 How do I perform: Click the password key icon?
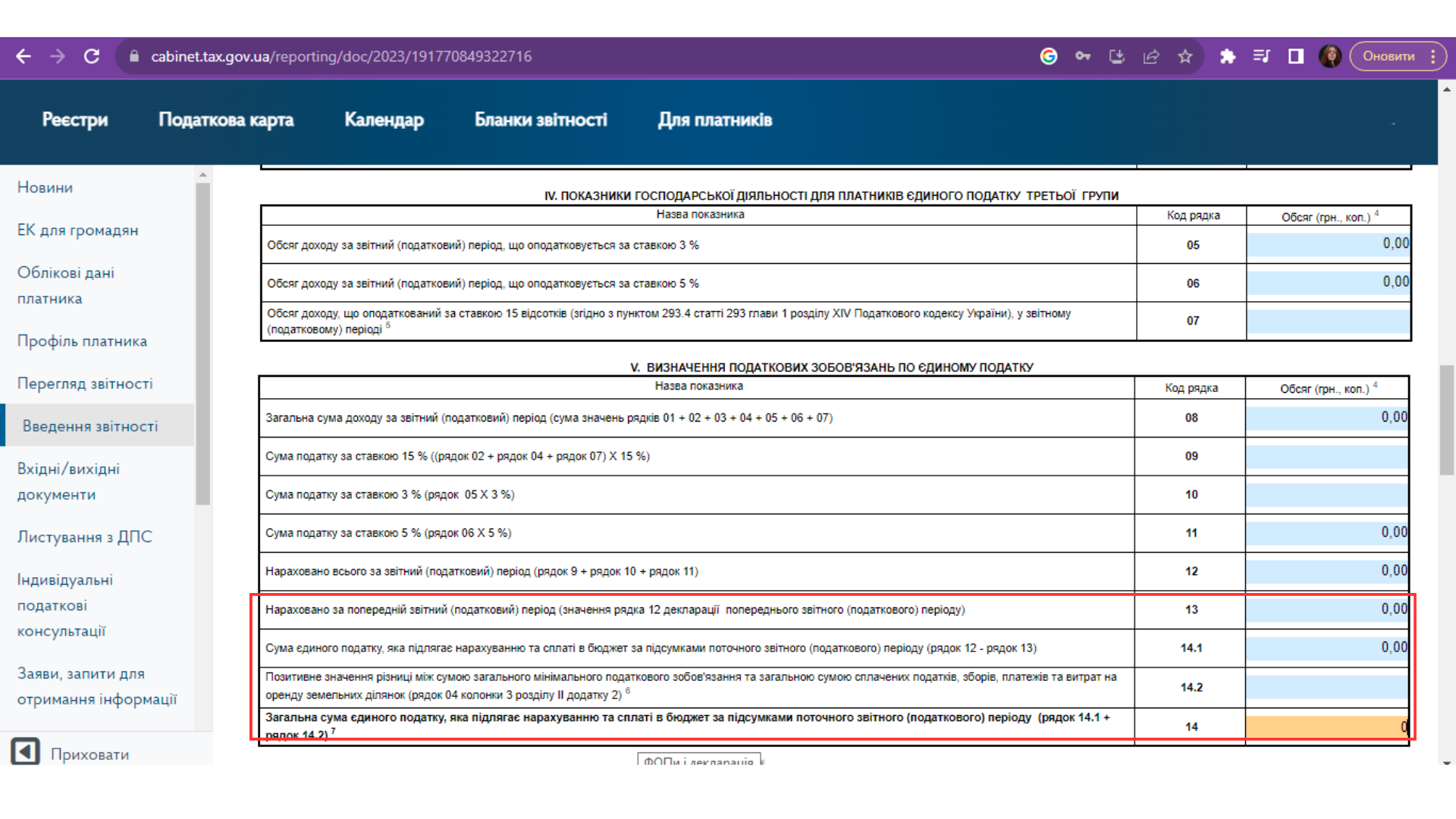[x=1083, y=56]
